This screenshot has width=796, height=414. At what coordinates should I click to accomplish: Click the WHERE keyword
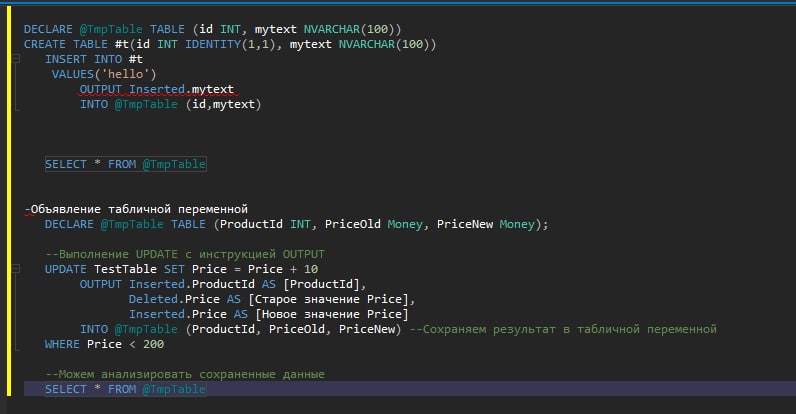click(62, 344)
